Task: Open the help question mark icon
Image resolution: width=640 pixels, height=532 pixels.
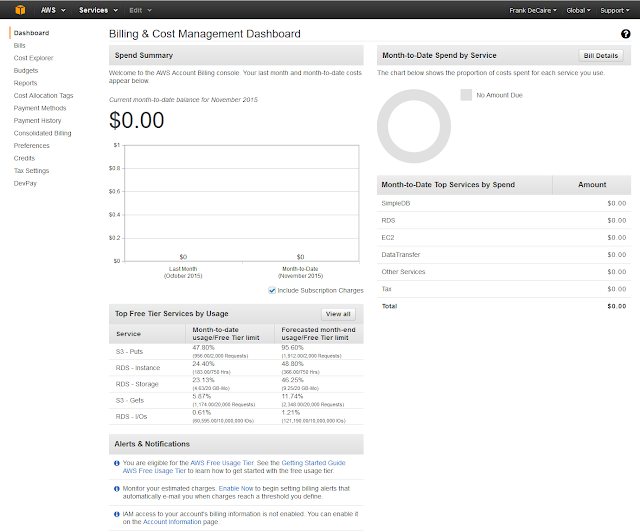Action: click(625, 34)
